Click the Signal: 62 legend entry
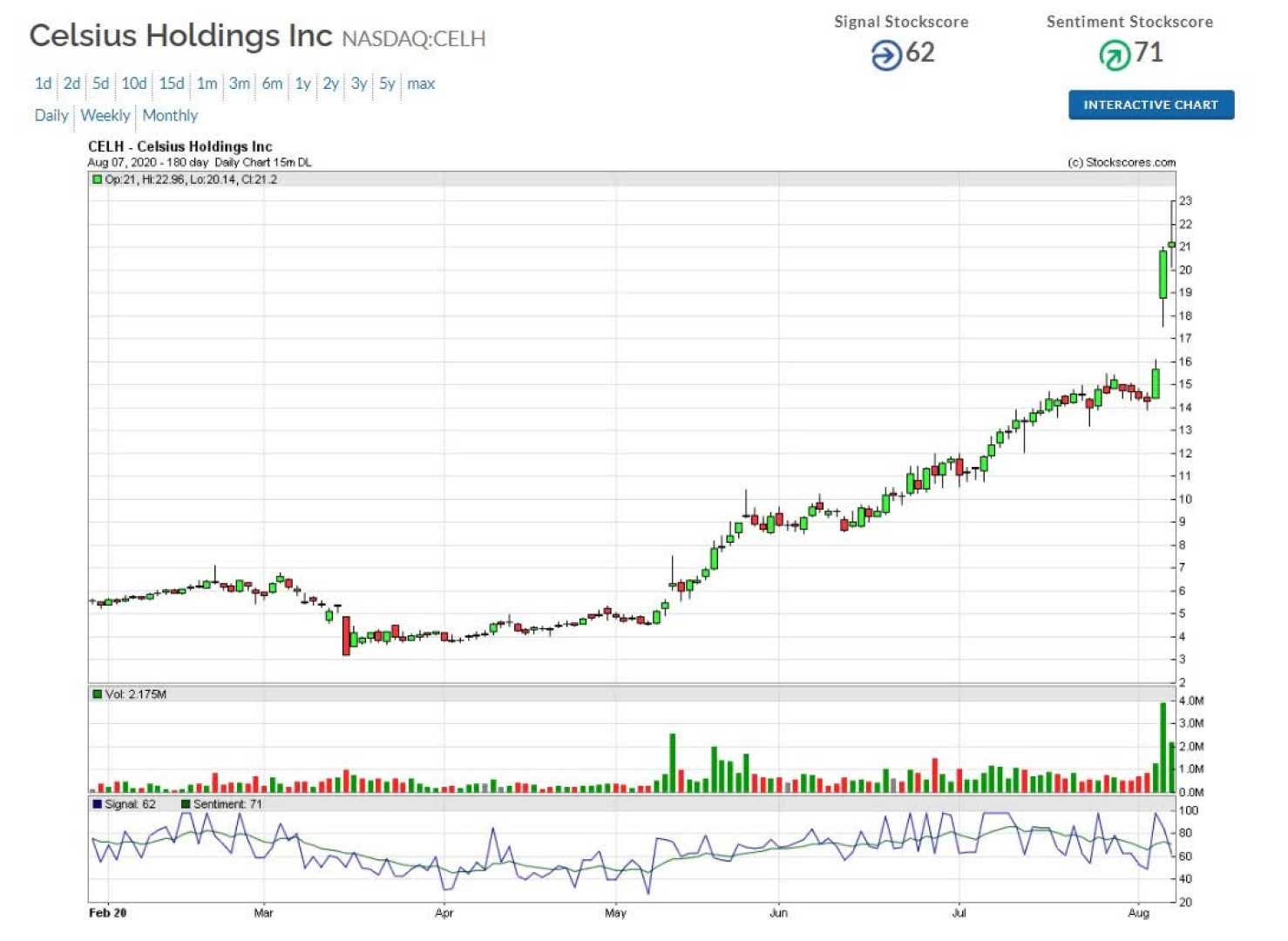 click(129, 804)
